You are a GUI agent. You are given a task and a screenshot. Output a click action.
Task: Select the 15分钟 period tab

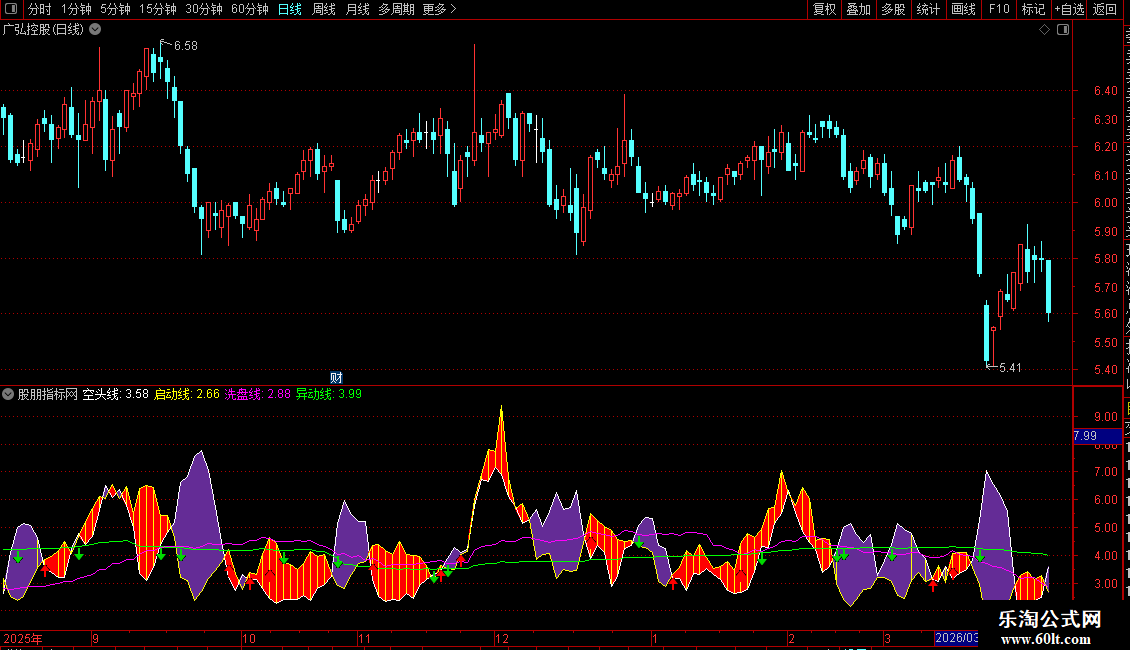pyautogui.click(x=158, y=9)
